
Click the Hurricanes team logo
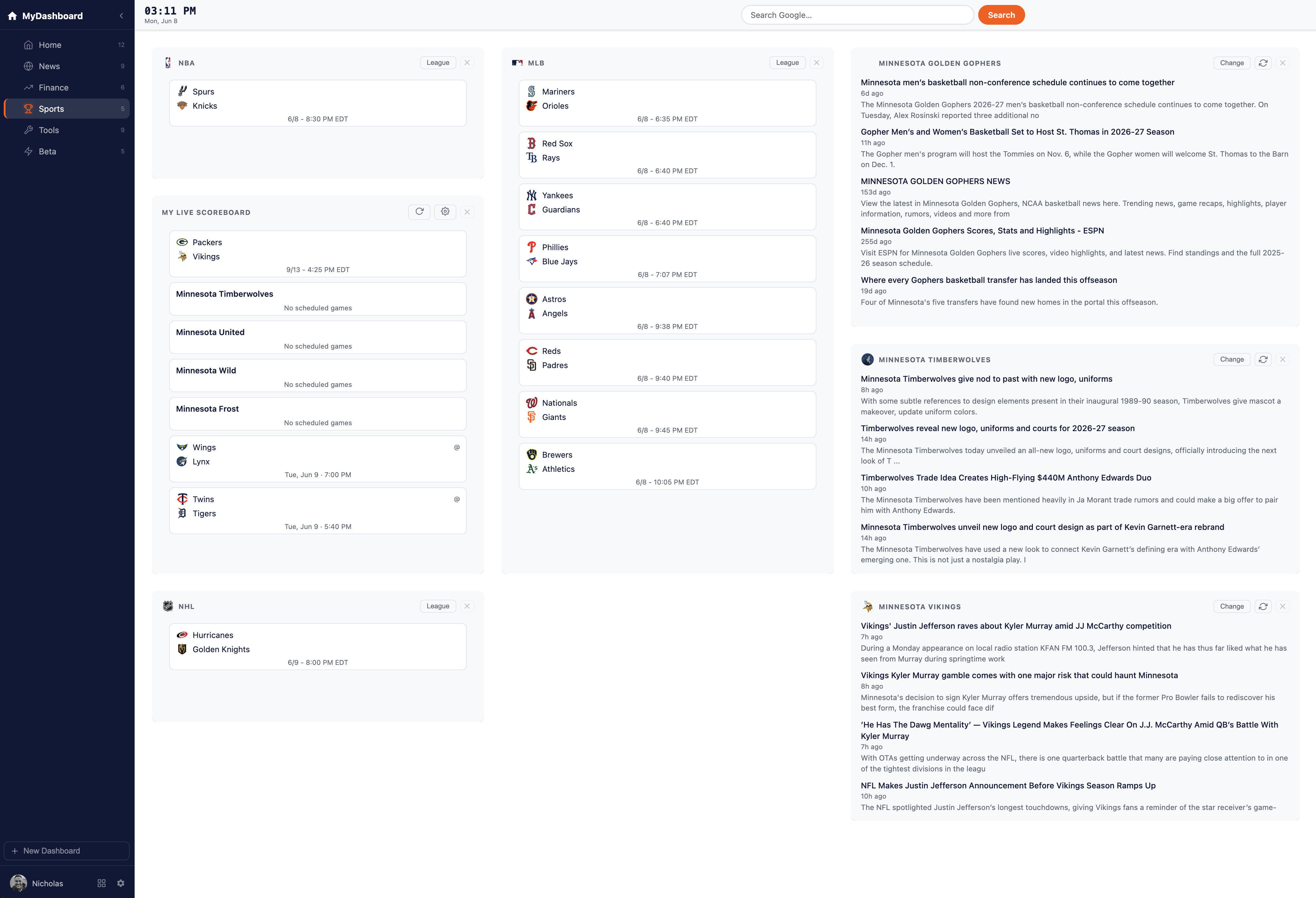coord(182,635)
